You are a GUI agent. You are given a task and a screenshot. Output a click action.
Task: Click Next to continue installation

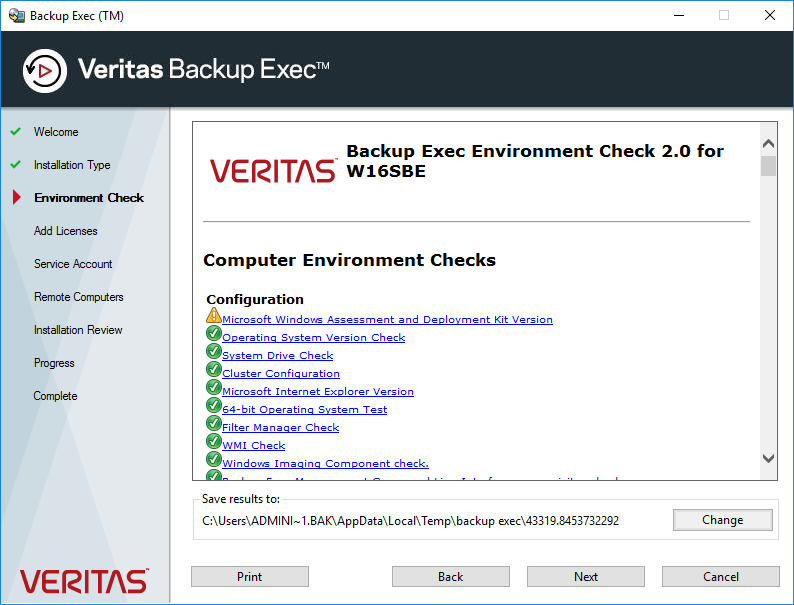point(586,577)
